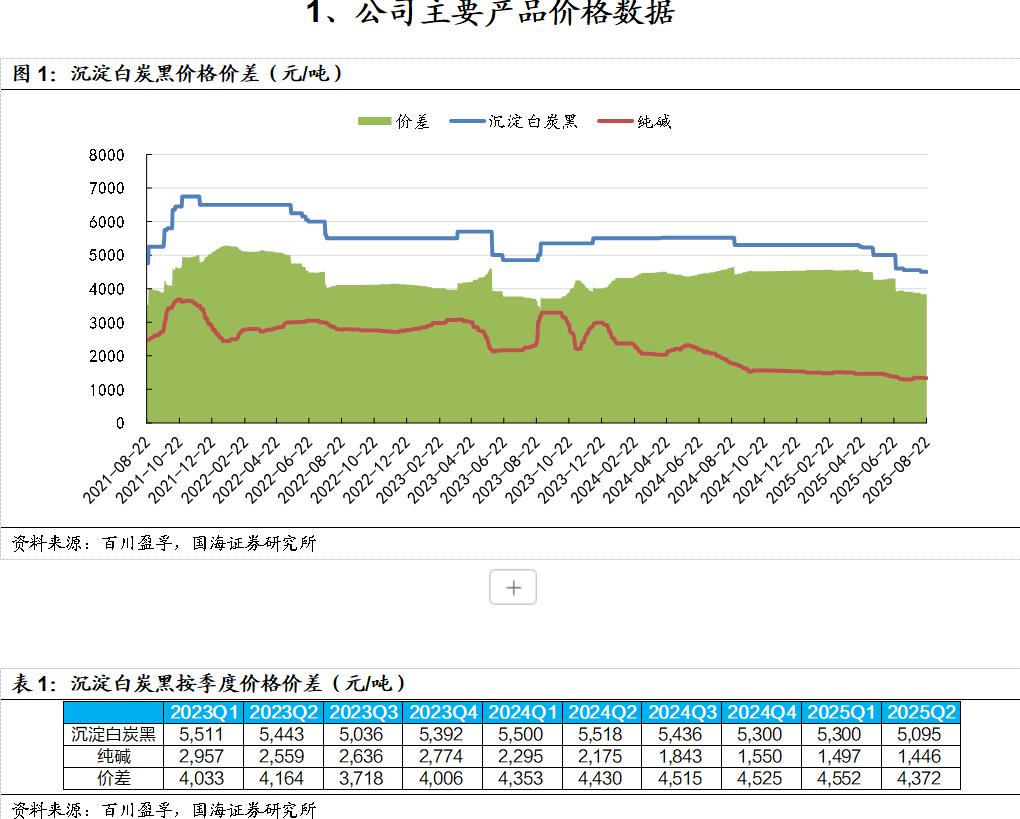
Task: Click the cell value 5,036
Action: point(361,734)
